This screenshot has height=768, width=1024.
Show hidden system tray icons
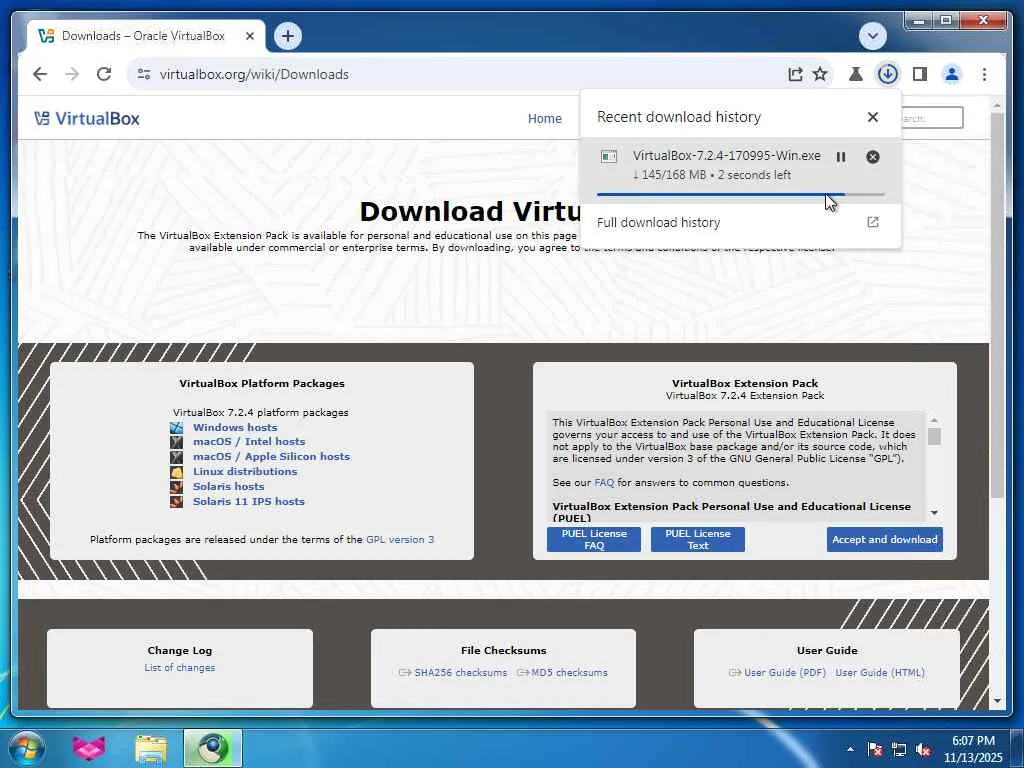850,749
